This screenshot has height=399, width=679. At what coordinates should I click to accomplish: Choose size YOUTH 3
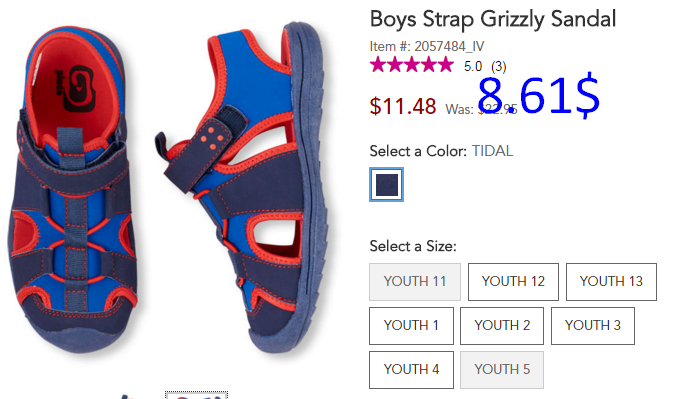click(x=593, y=326)
